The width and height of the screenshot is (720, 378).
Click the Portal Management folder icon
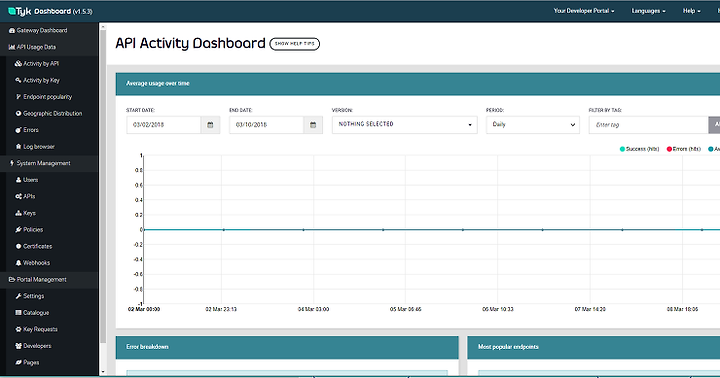[12, 279]
